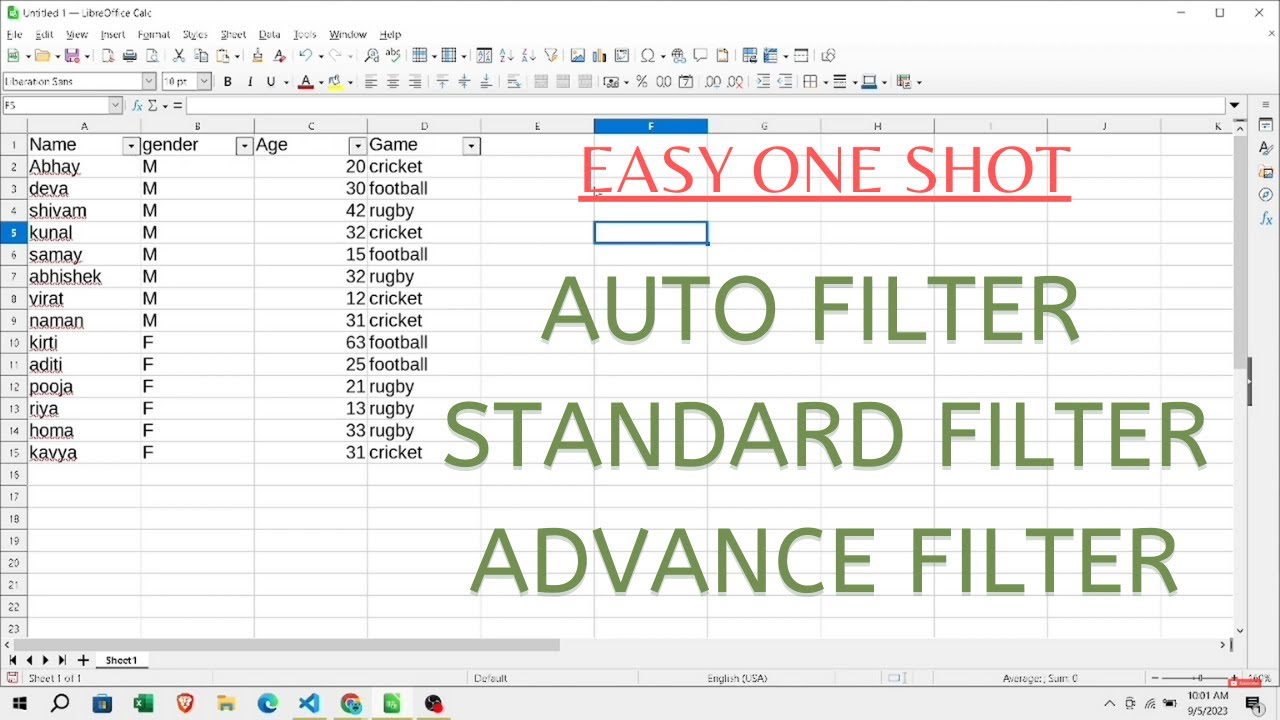
Task: Click the Print icon in toolbar
Action: click(129, 56)
